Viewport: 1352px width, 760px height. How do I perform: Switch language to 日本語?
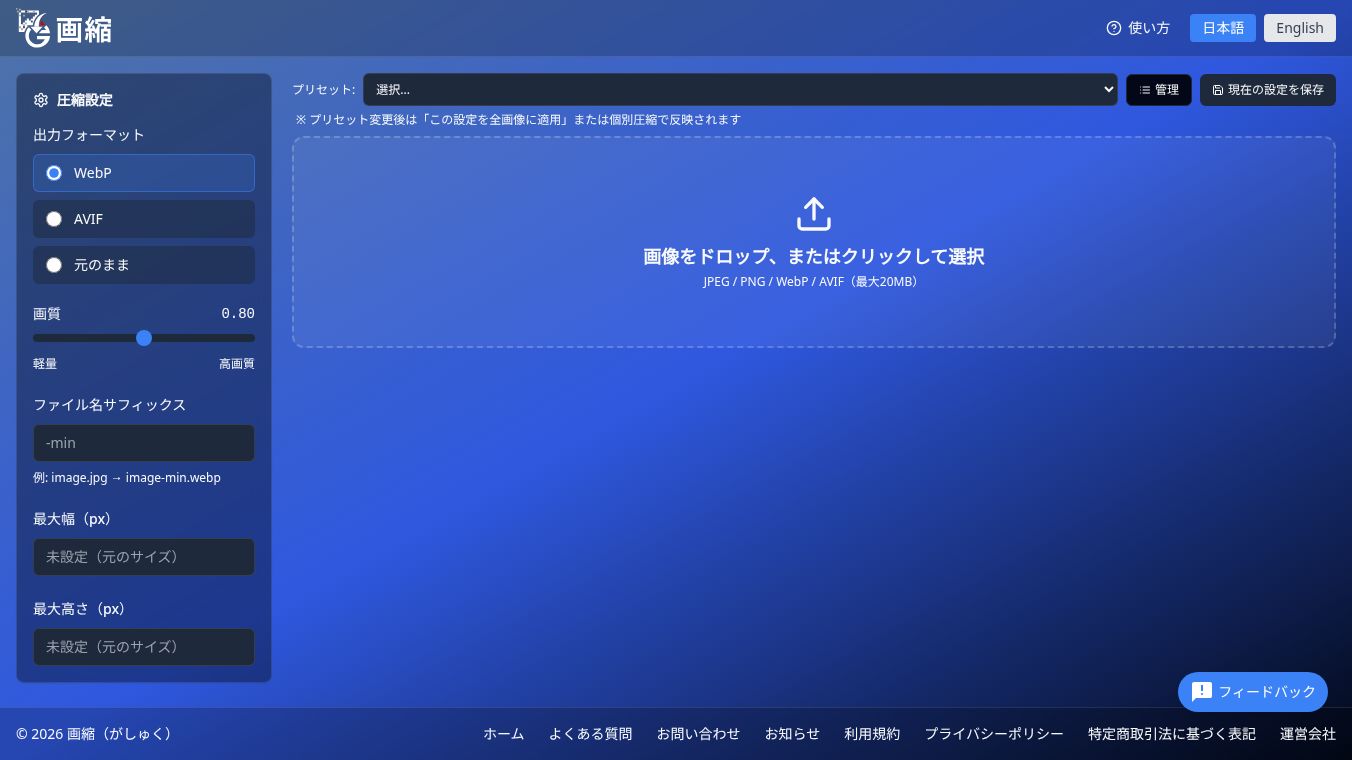(x=1223, y=28)
